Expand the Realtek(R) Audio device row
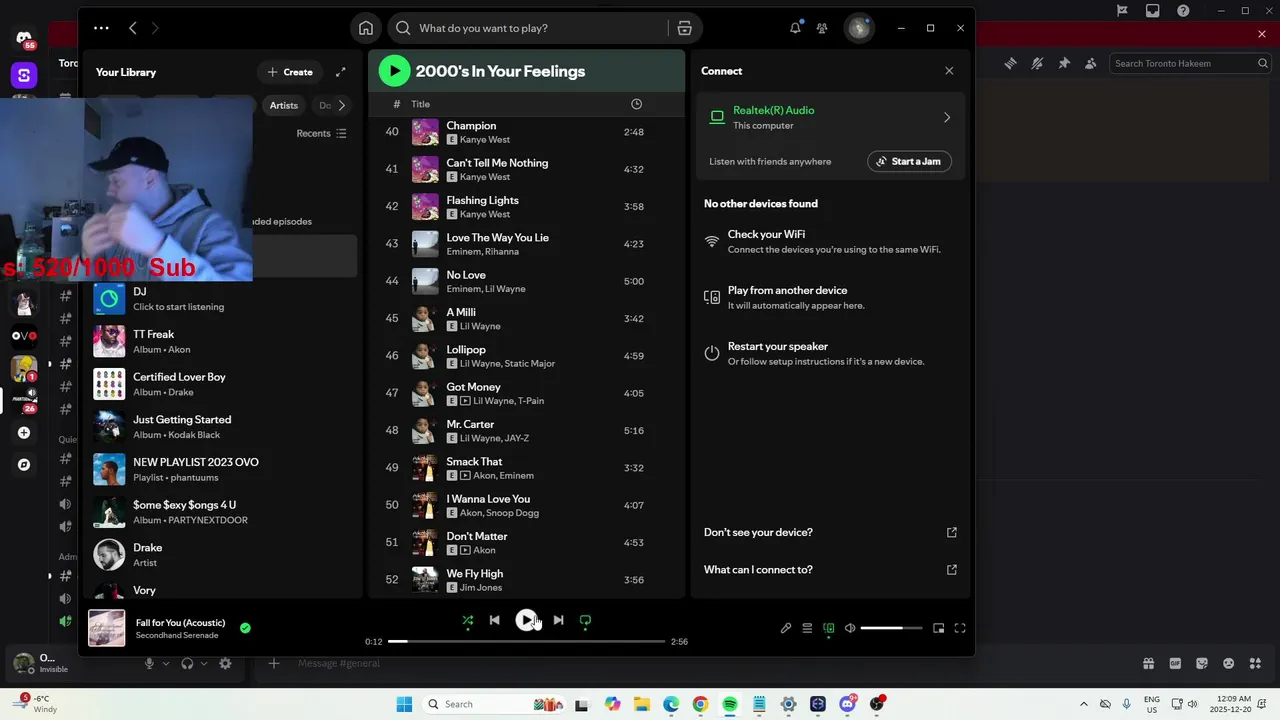This screenshot has width=1280, height=720. [x=830, y=117]
